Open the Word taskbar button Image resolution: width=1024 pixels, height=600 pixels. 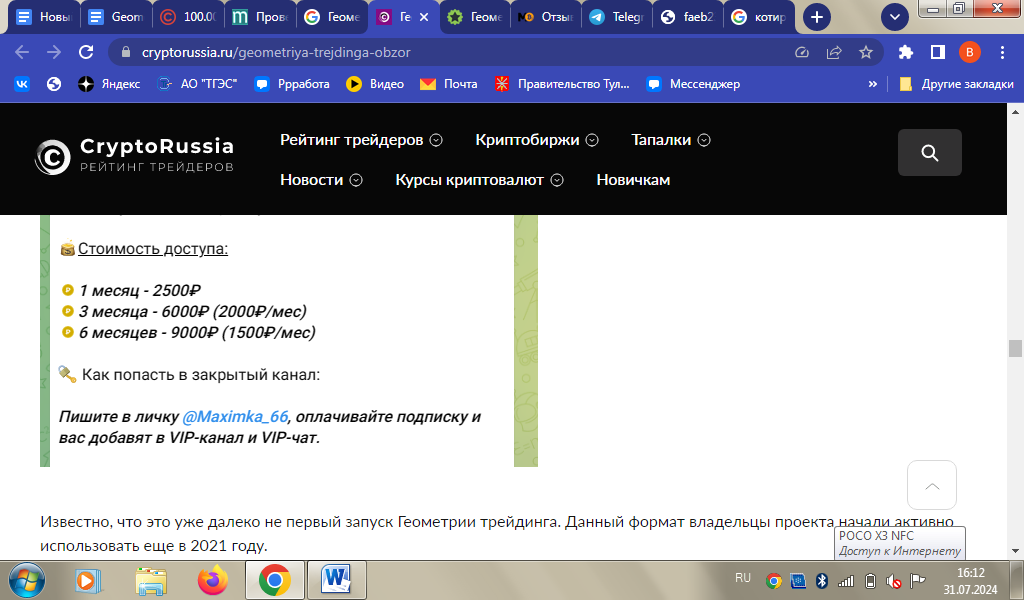(x=336, y=580)
